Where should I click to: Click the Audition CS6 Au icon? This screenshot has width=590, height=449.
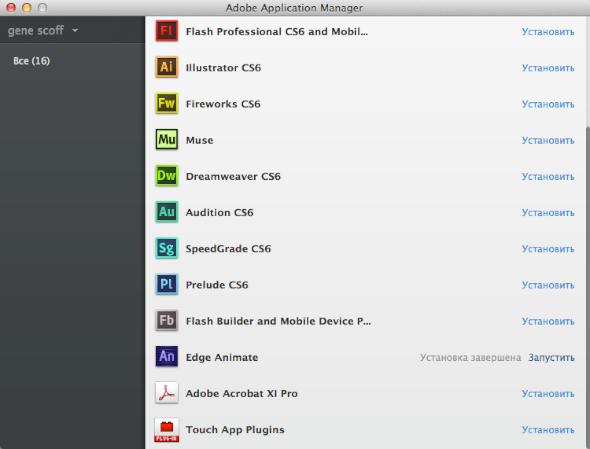(167, 212)
